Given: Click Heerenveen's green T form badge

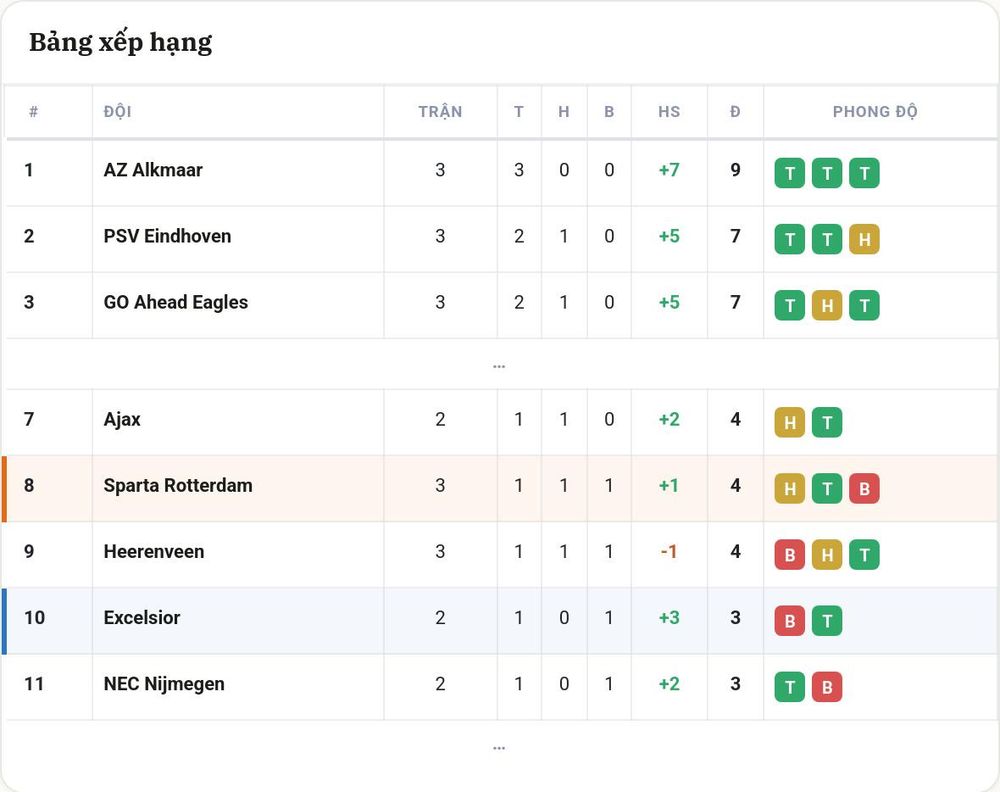Looking at the screenshot, I should pos(864,555).
